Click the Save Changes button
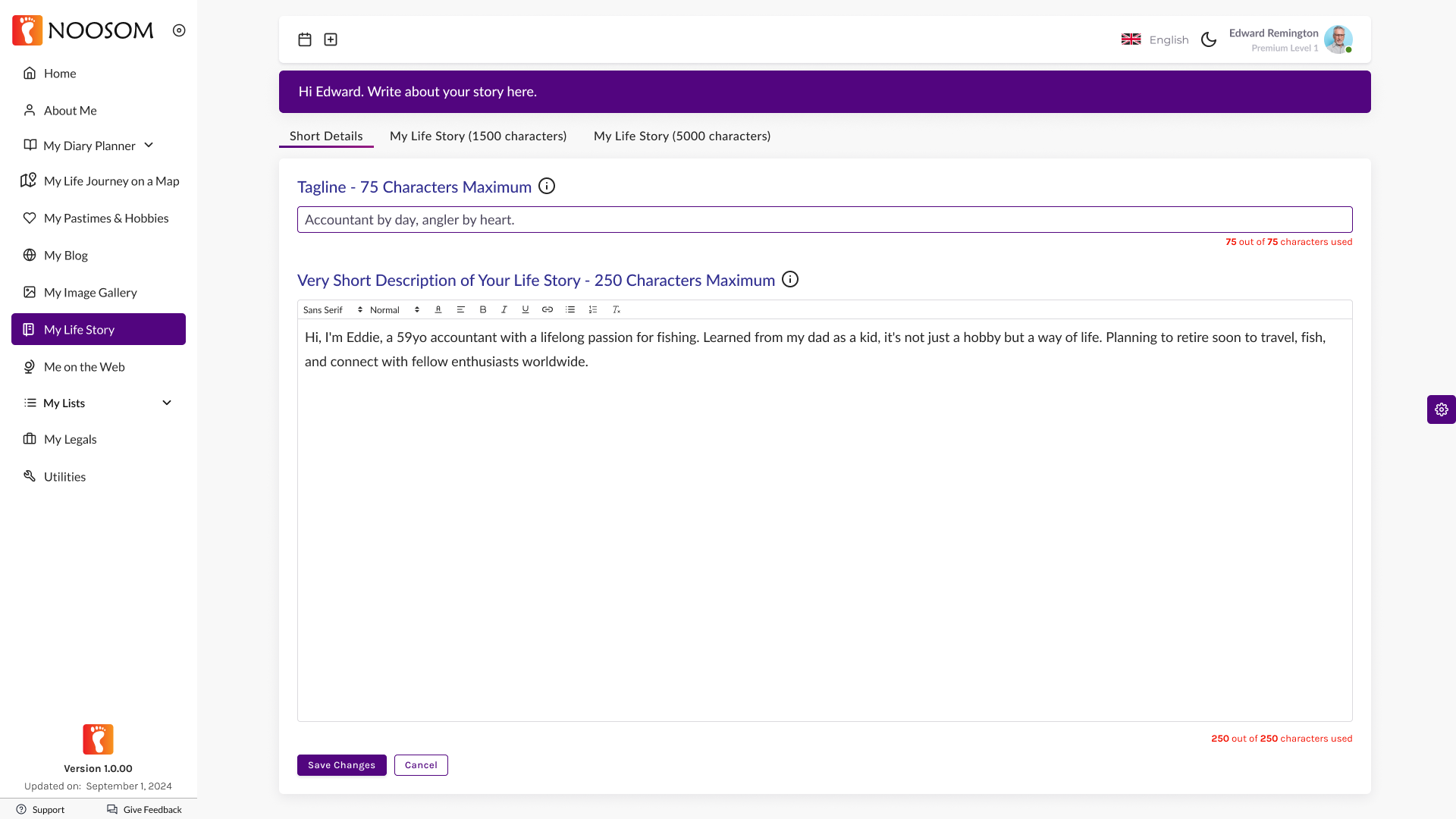 coord(341,765)
